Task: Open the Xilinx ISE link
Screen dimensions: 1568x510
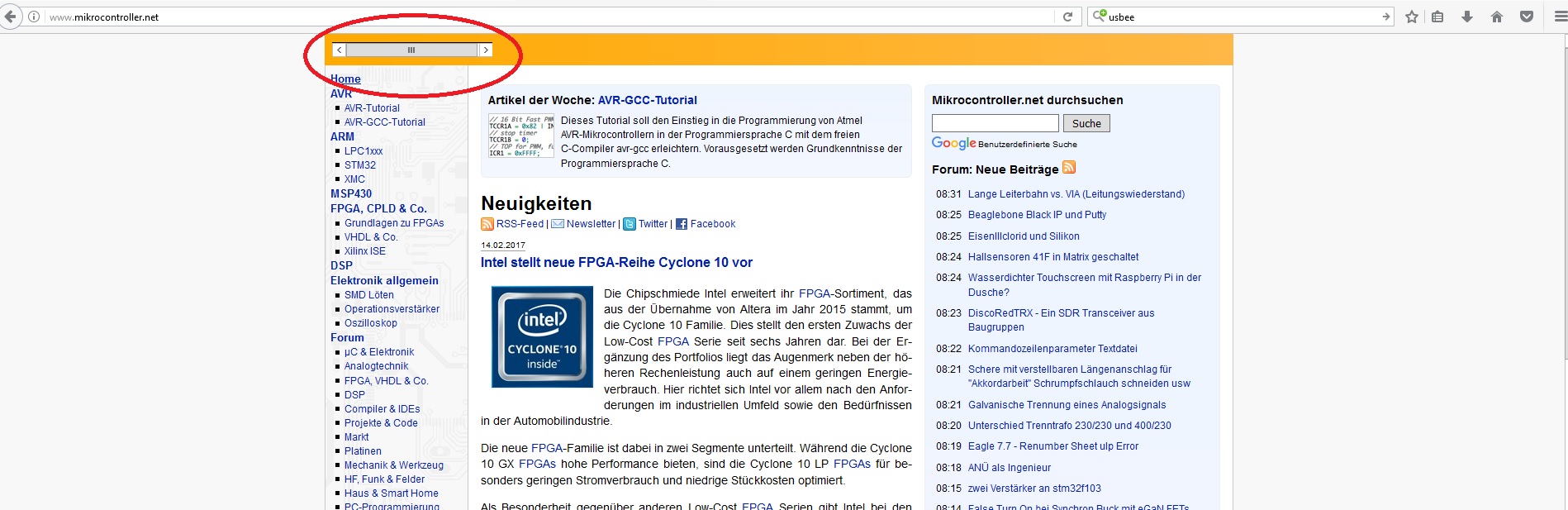Action: (365, 251)
